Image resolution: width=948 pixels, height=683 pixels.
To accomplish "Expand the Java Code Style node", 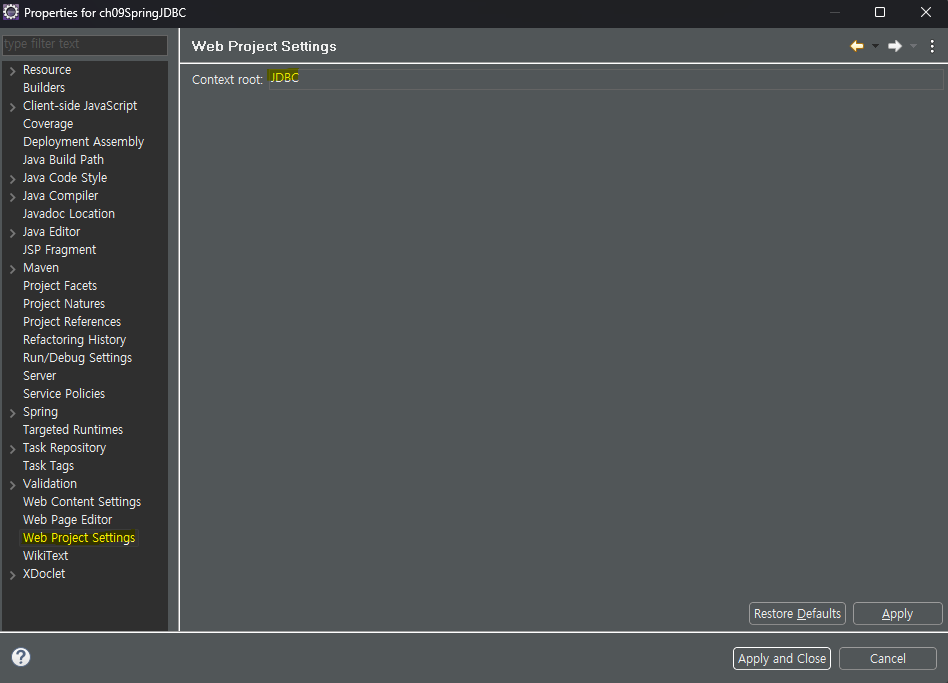I will pyautogui.click(x=12, y=179).
